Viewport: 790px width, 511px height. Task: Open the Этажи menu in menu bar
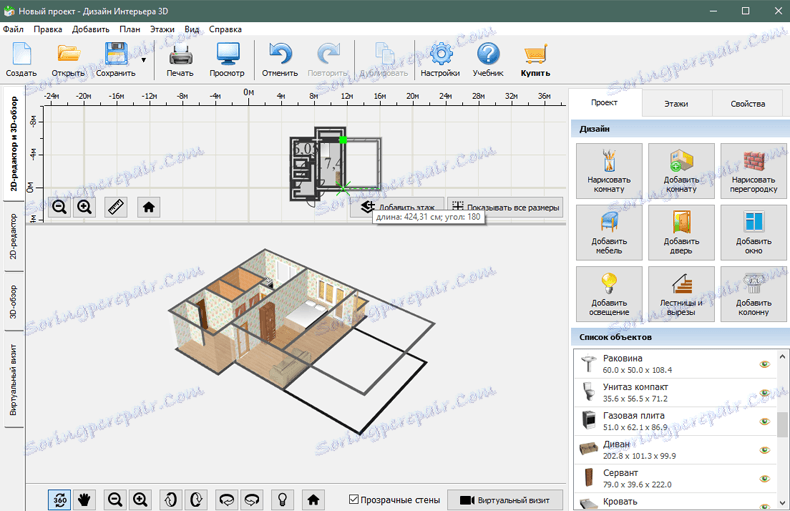tap(162, 30)
